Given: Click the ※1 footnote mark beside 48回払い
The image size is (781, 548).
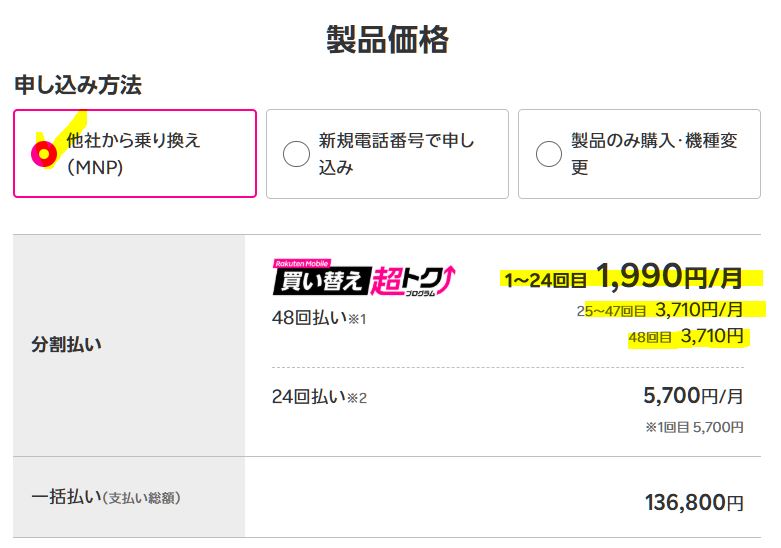Looking at the screenshot, I should 358,319.
